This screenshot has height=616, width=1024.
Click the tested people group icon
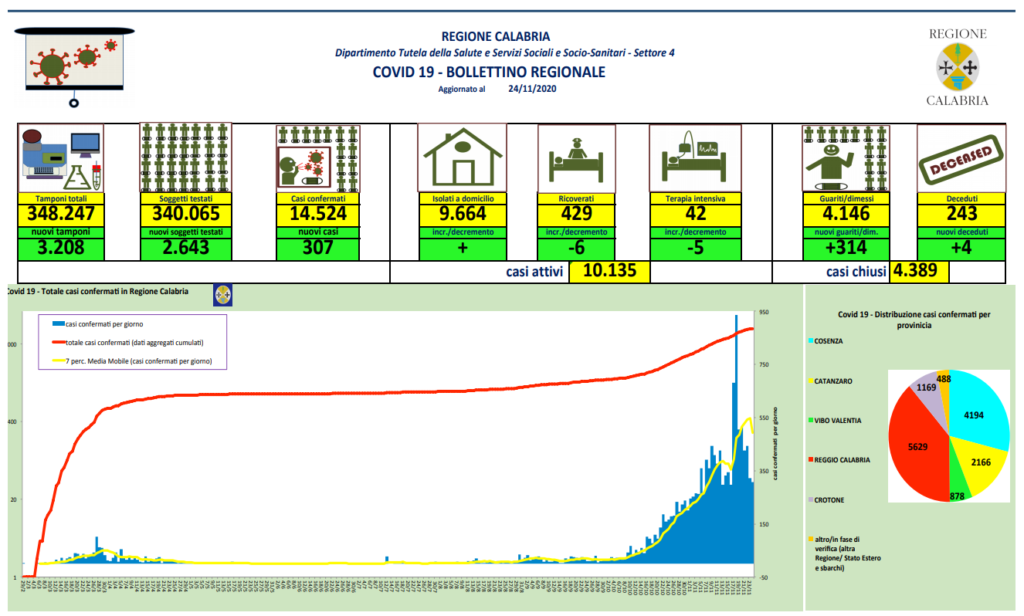tap(186, 158)
